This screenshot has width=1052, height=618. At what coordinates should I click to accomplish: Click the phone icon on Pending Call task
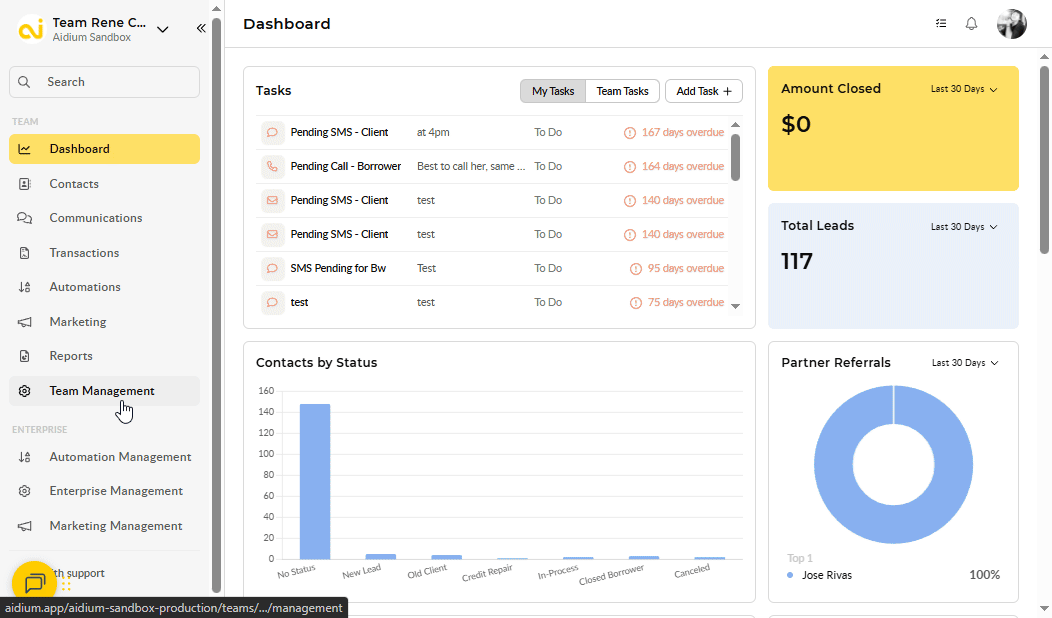click(x=272, y=166)
